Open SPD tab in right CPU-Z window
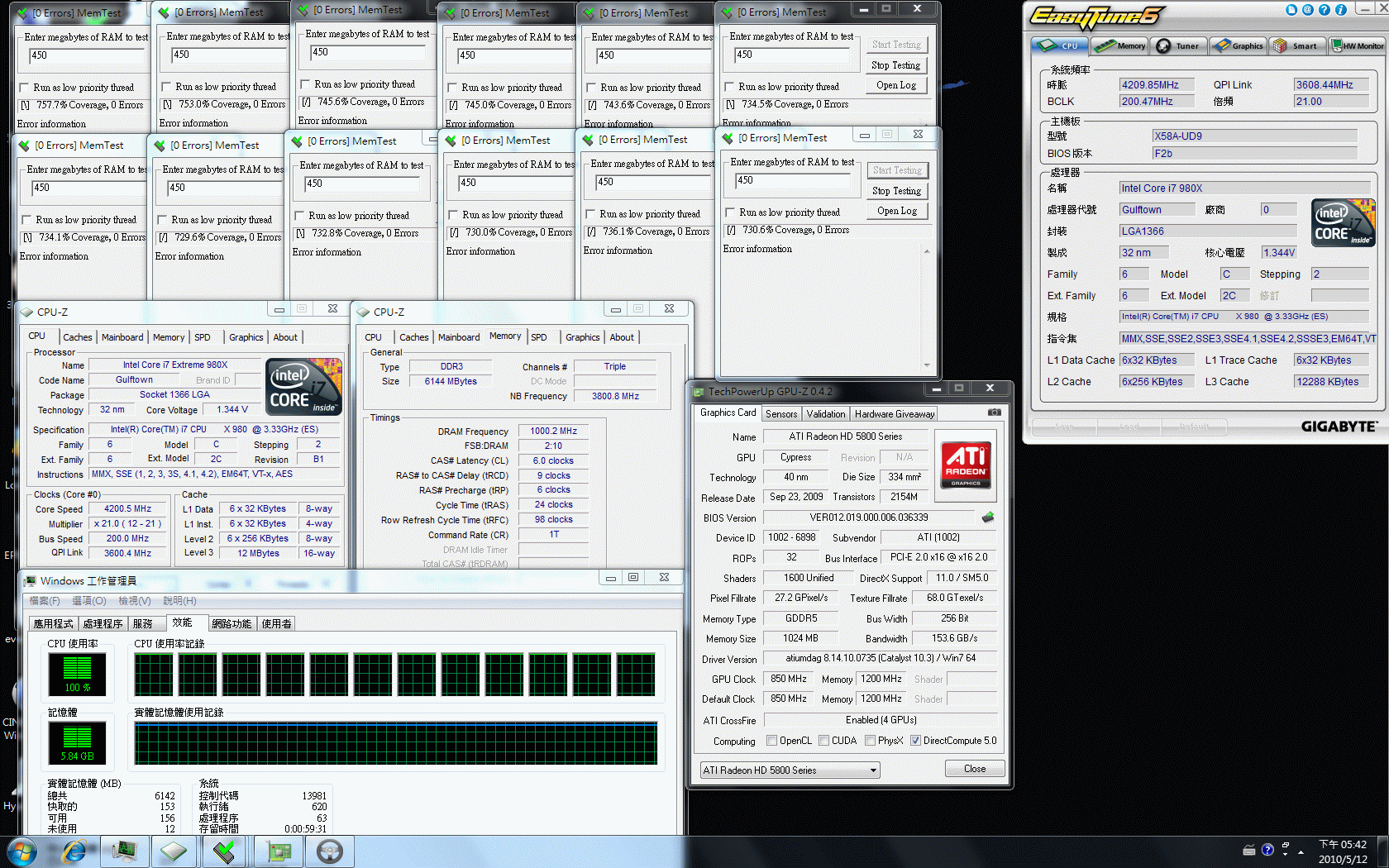Screen dimensions: 1389x868 pyautogui.click(x=539, y=337)
